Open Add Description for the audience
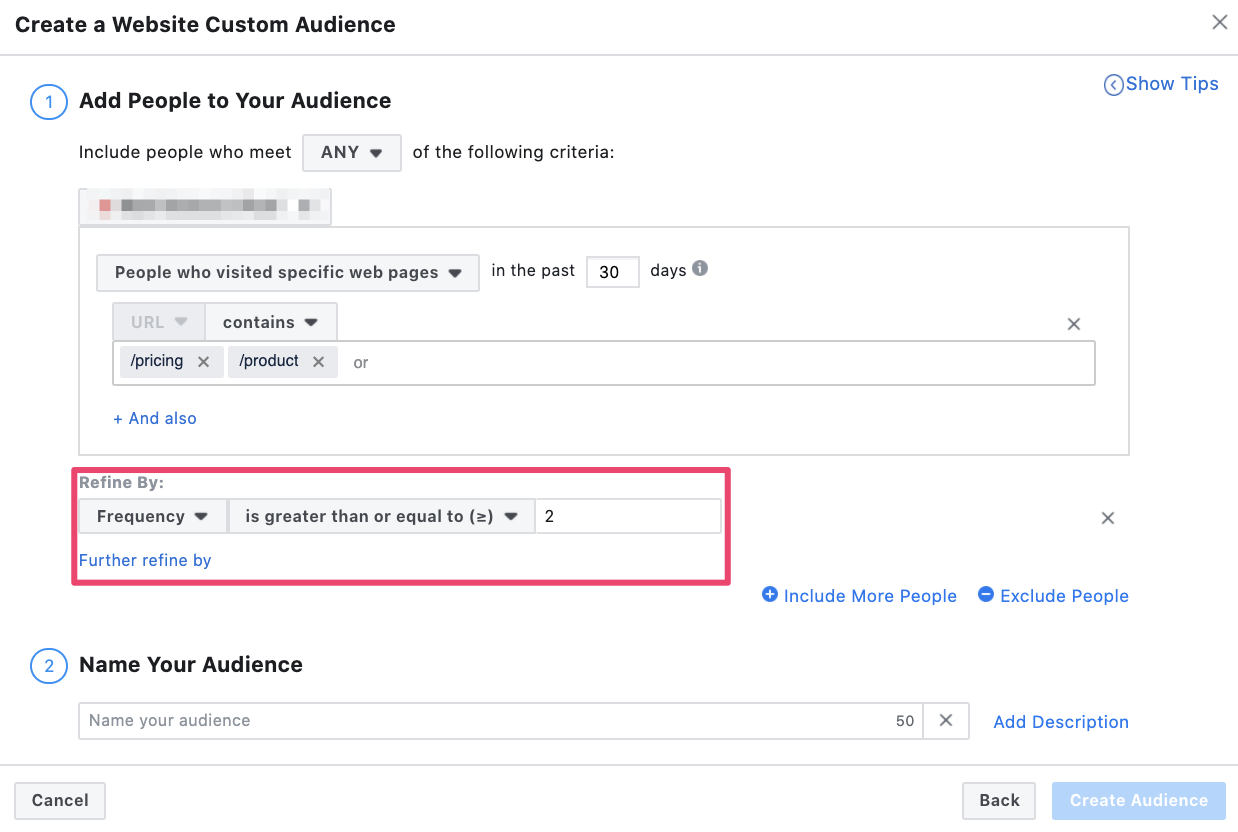This screenshot has width=1238, height=832. (1060, 721)
